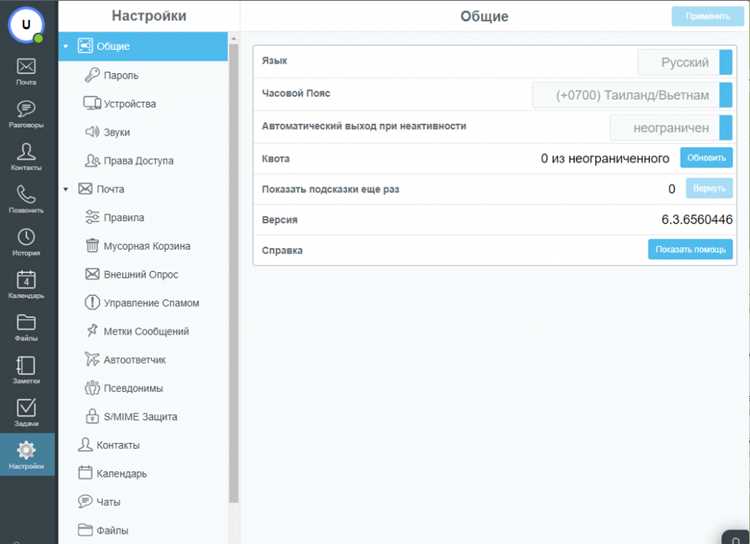The width and height of the screenshot is (750, 544).
Task: Click the Обновить quota button
Action: [x=706, y=158]
